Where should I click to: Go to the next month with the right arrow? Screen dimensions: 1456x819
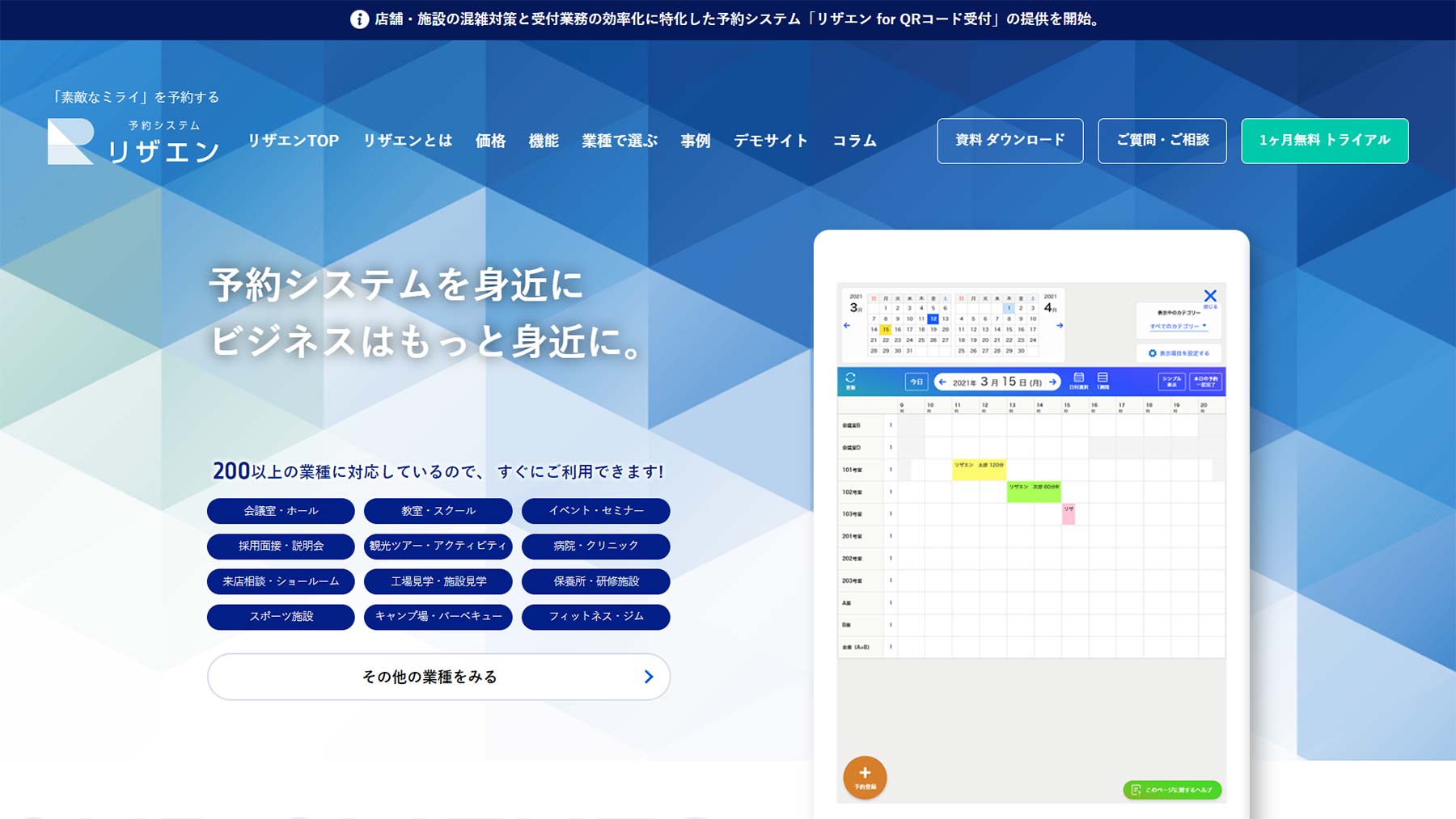1060,325
